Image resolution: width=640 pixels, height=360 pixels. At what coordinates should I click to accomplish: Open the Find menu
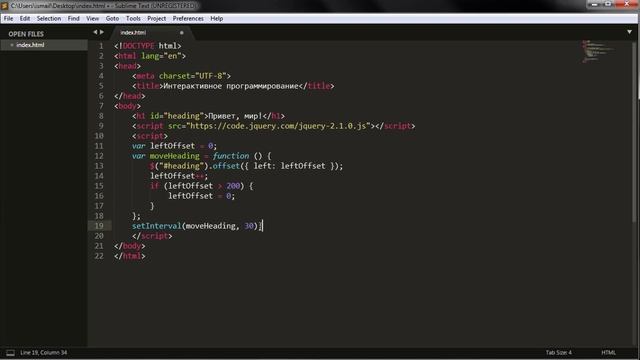pos(73,19)
